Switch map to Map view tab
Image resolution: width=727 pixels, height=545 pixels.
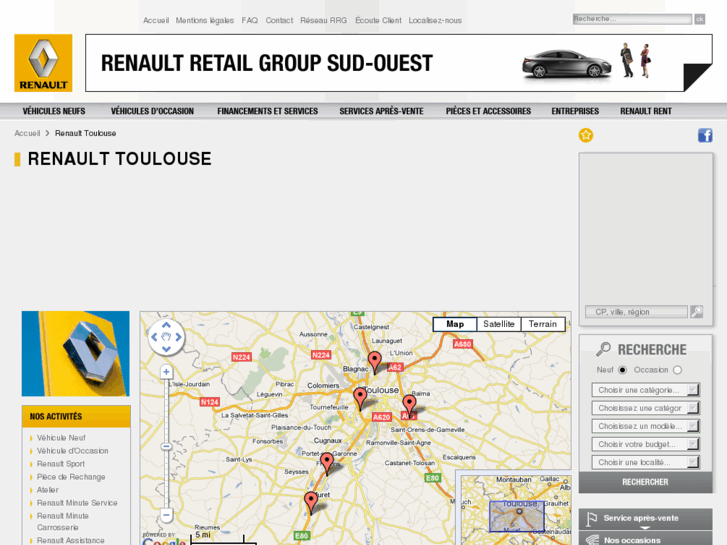(x=455, y=324)
